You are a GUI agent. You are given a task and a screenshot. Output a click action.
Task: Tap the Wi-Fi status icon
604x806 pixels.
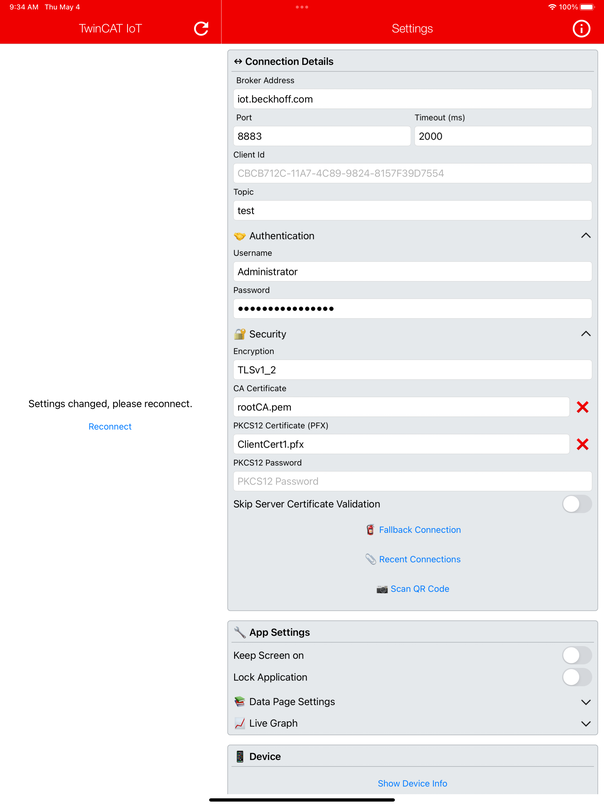coord(552,7)
